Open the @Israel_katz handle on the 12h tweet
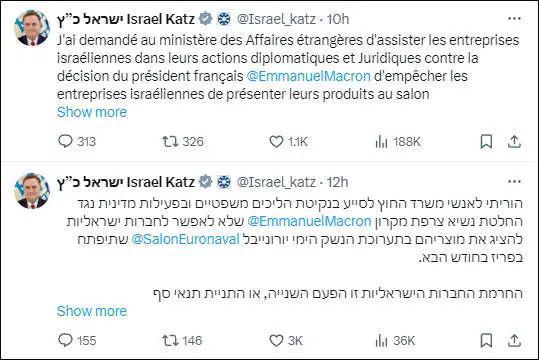The width and height of the screenshot is (539, 360). pos(276,182)
